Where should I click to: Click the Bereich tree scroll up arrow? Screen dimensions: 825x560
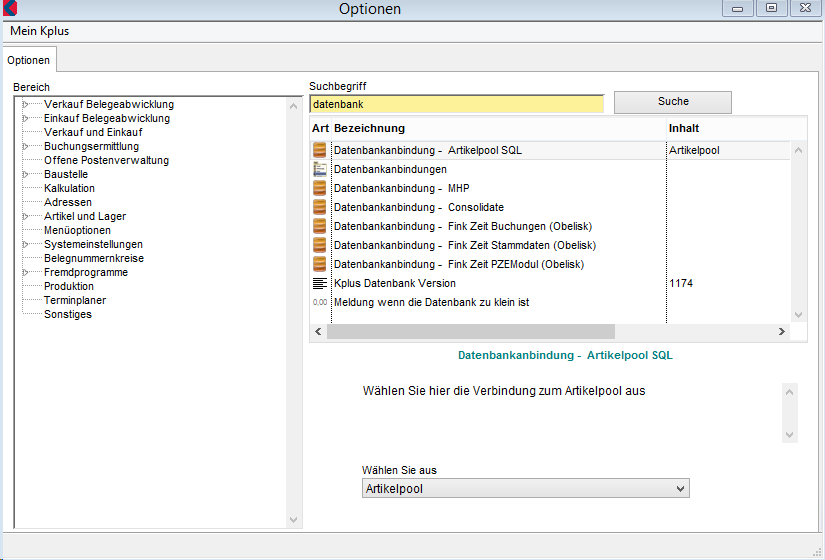[x=294, y=106]
